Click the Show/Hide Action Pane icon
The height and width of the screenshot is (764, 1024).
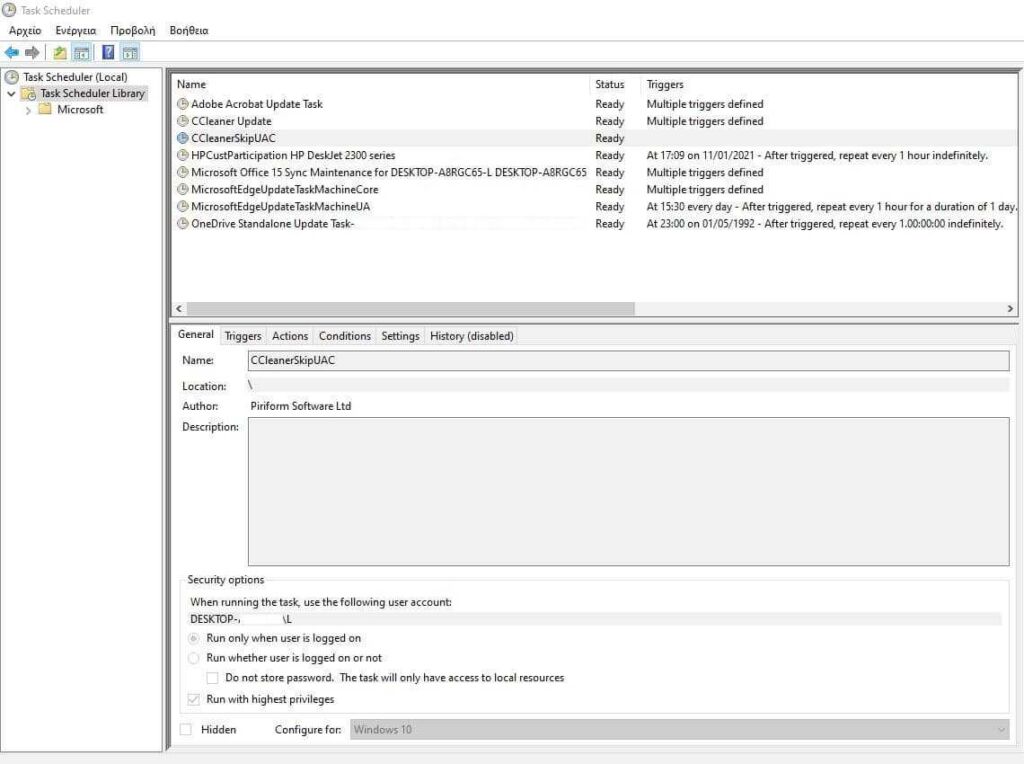[130, 52]
